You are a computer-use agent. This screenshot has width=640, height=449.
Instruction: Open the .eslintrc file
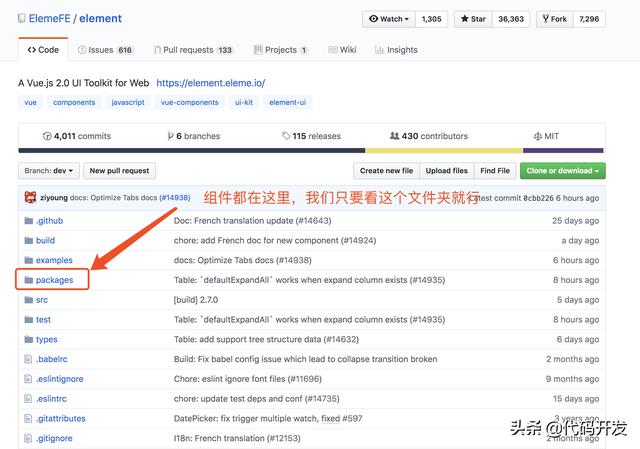pos(51,399)
